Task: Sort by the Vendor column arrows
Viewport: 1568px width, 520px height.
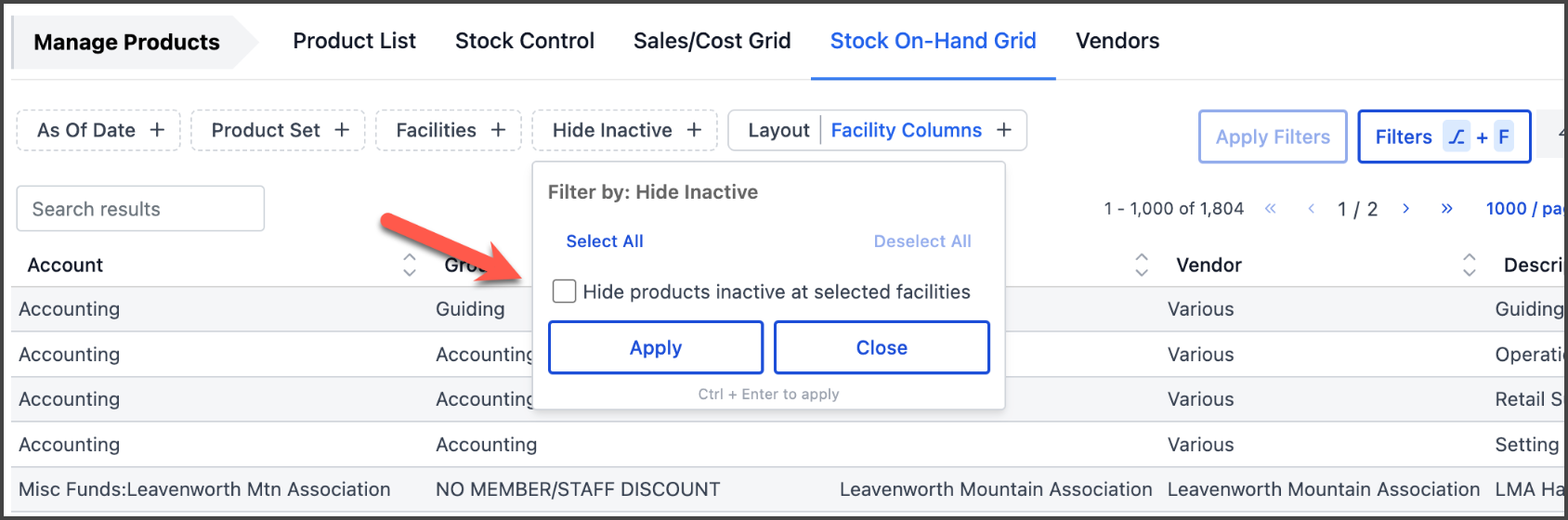Action: [1469, 265]
